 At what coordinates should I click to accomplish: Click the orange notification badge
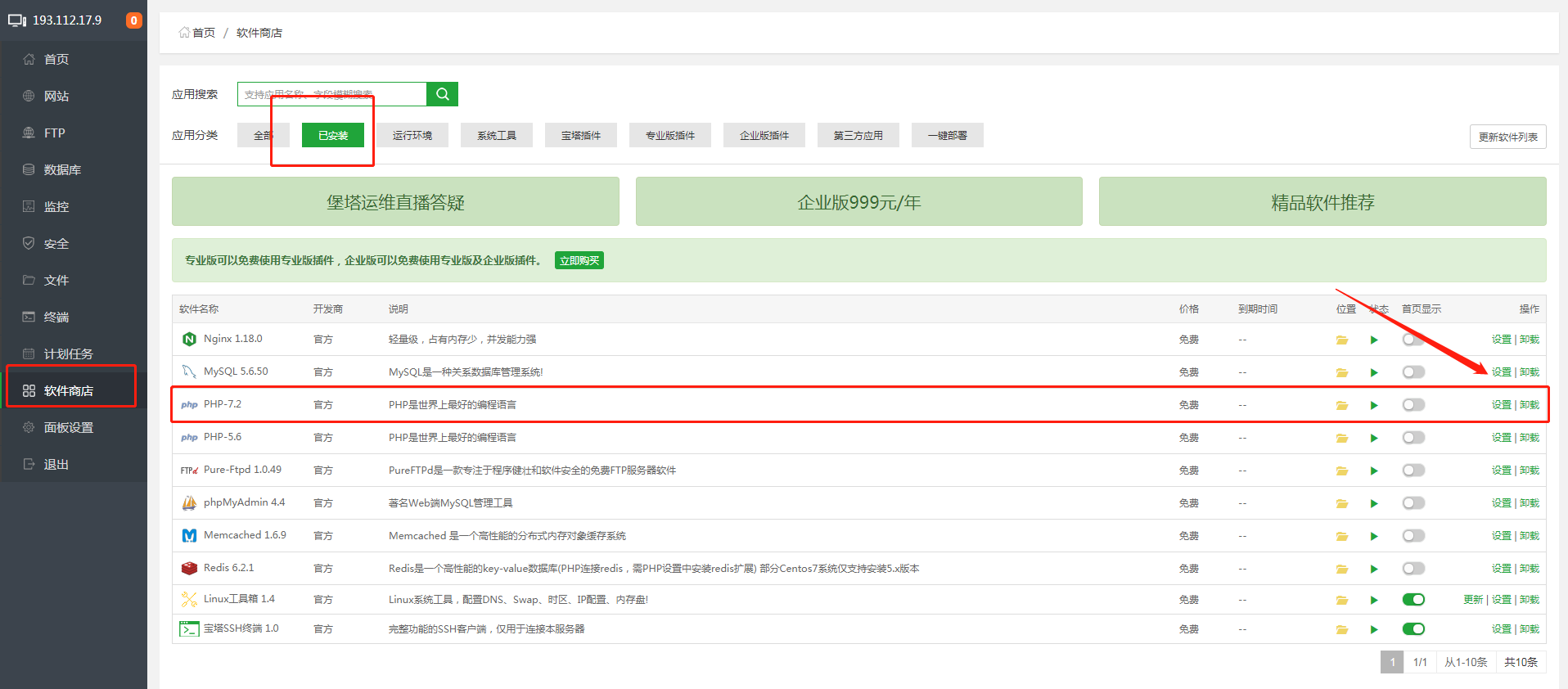133,20
